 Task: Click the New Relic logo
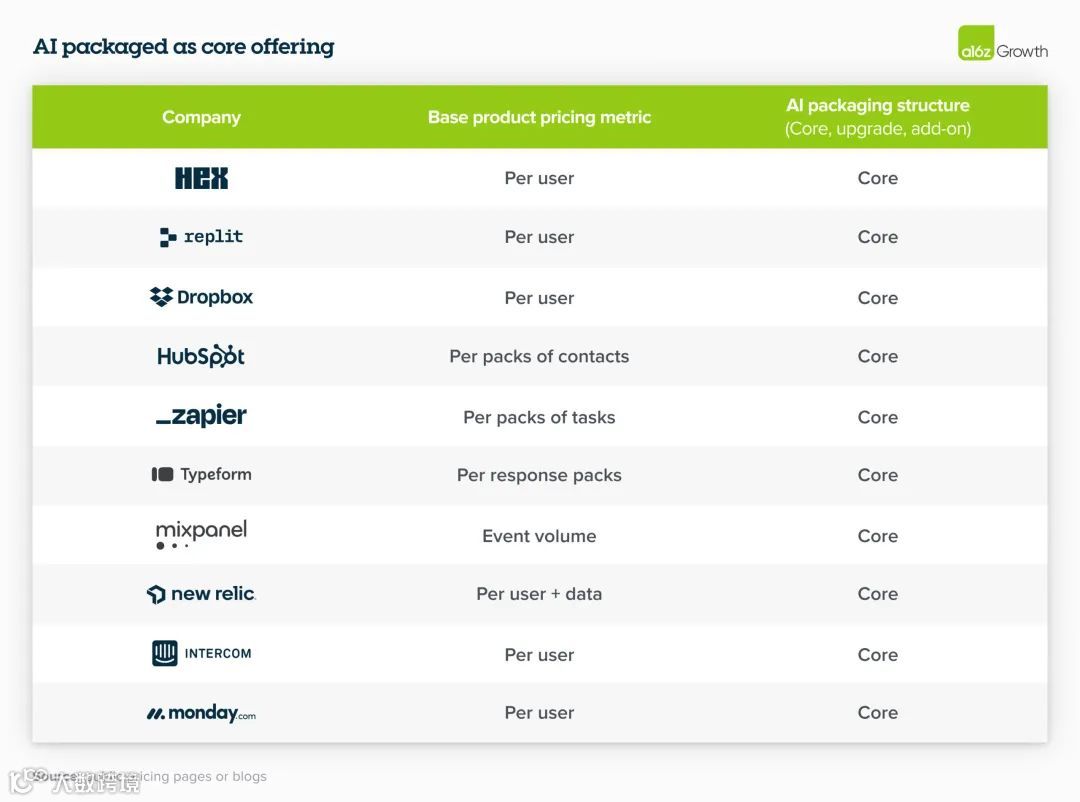[201, 594]
